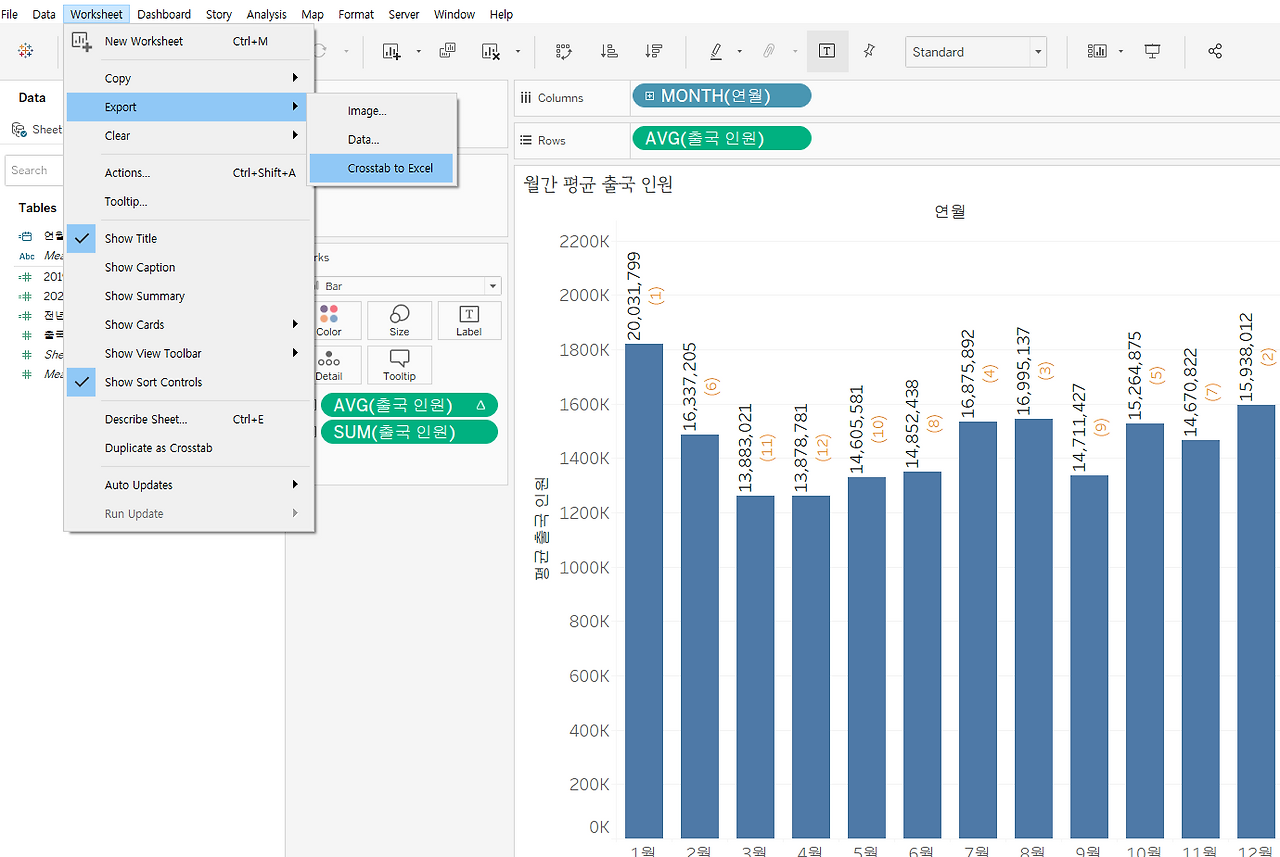Image resolution: width=1280 pixels, height=857 pixels.
Task: Open the Tooltip editor on the Marks card
Action: click(399, 365)
